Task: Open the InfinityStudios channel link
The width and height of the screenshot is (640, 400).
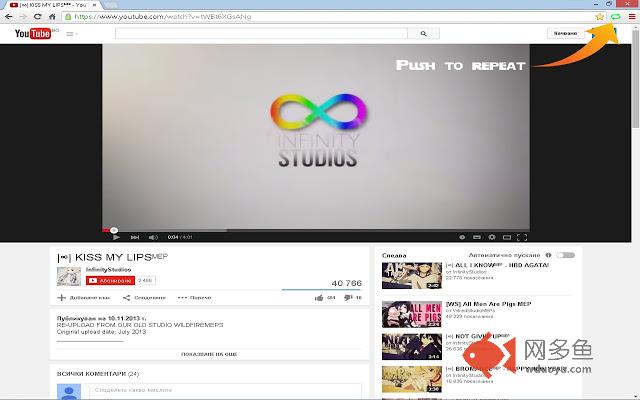Action: [x=109, y=269]
